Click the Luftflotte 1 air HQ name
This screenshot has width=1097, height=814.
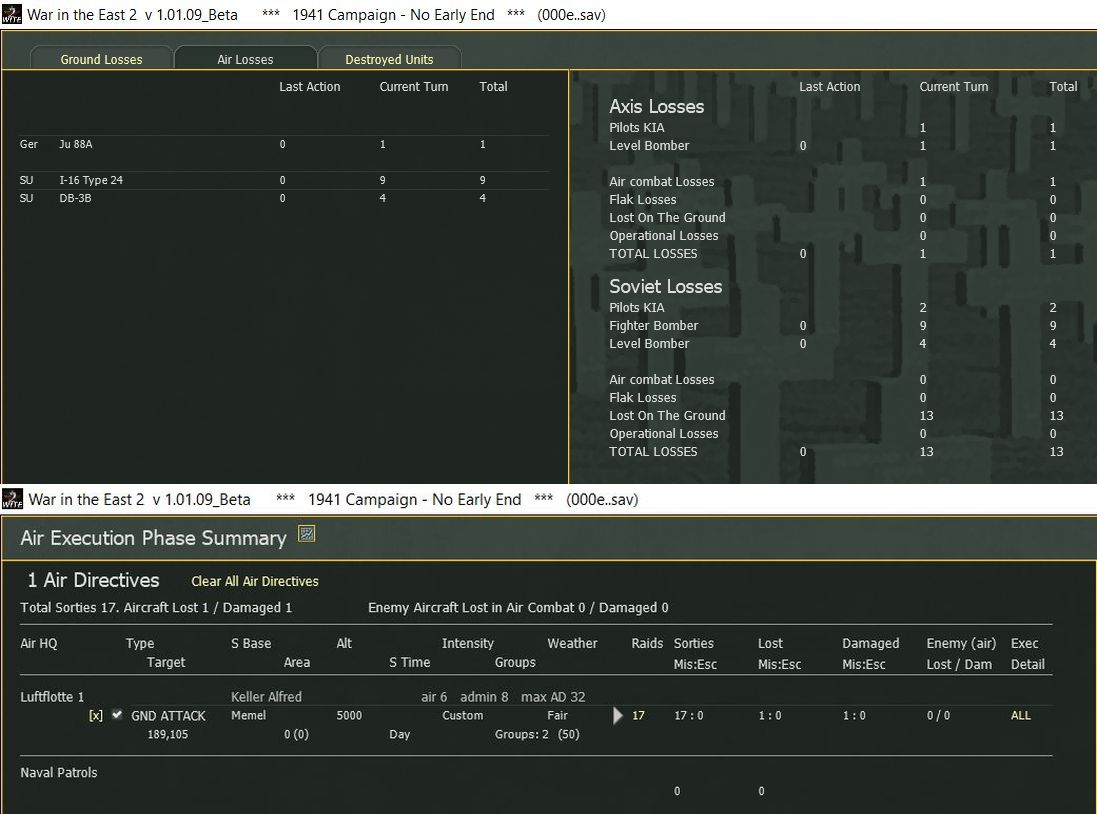(x=52, y=696)
